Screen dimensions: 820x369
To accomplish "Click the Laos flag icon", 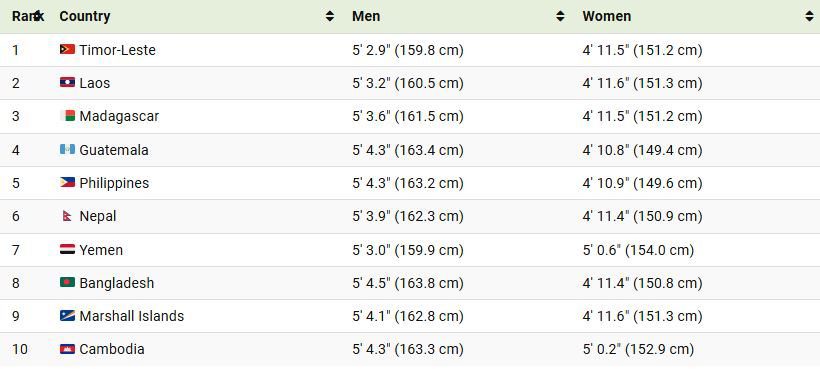I will pyautogui.click(x=67, y=83).
